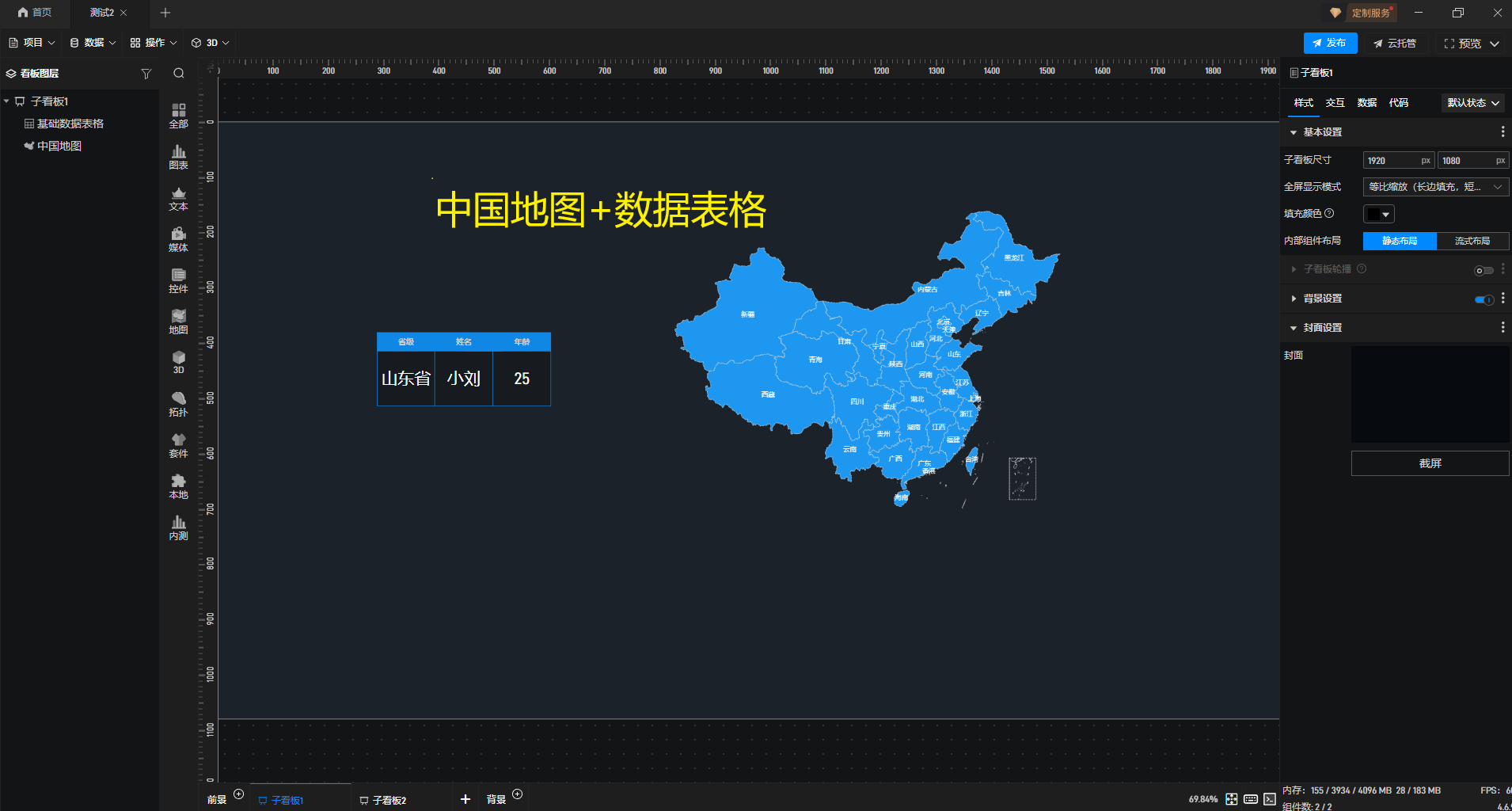The width and height of the screenshot is (1512, 811).
Task: Select the 图表 (charts) category icon
Action: pyautogui.click(x=178, y=157)
